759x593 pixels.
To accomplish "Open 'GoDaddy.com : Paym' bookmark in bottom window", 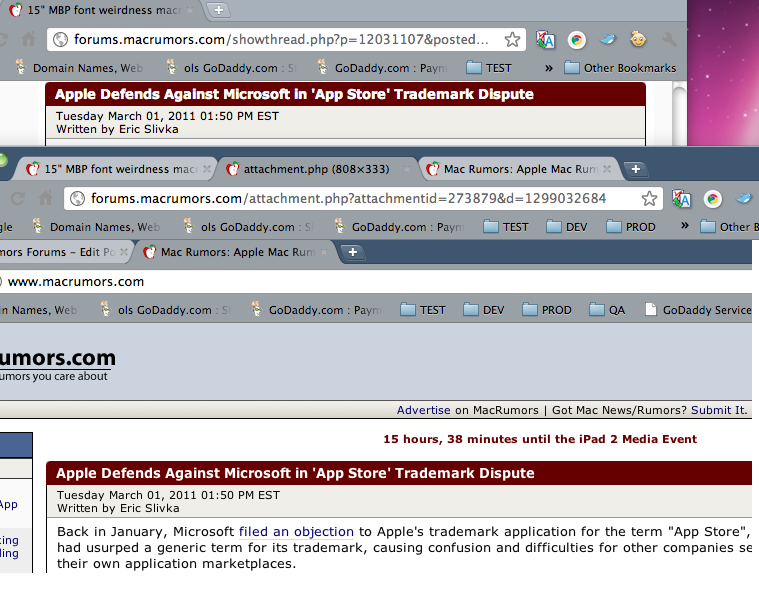I will (x=317, y=310).
